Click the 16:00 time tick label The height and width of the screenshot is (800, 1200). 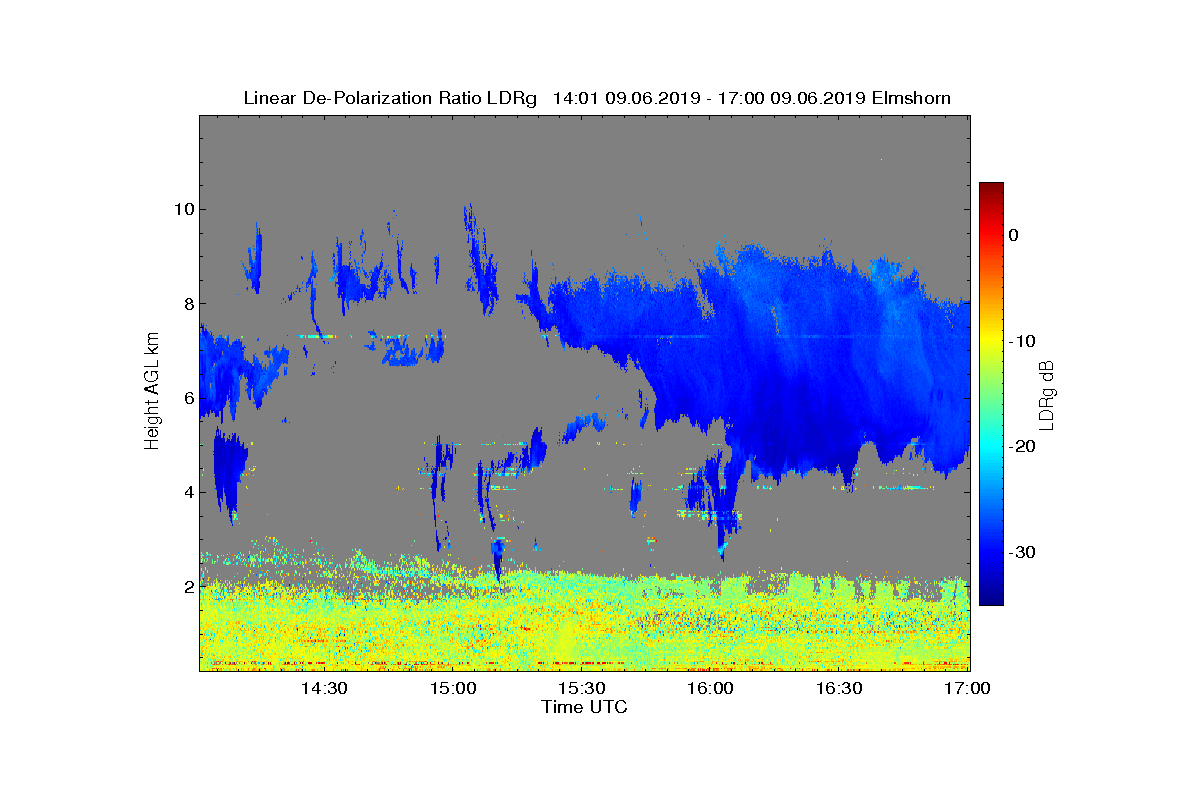711,688
